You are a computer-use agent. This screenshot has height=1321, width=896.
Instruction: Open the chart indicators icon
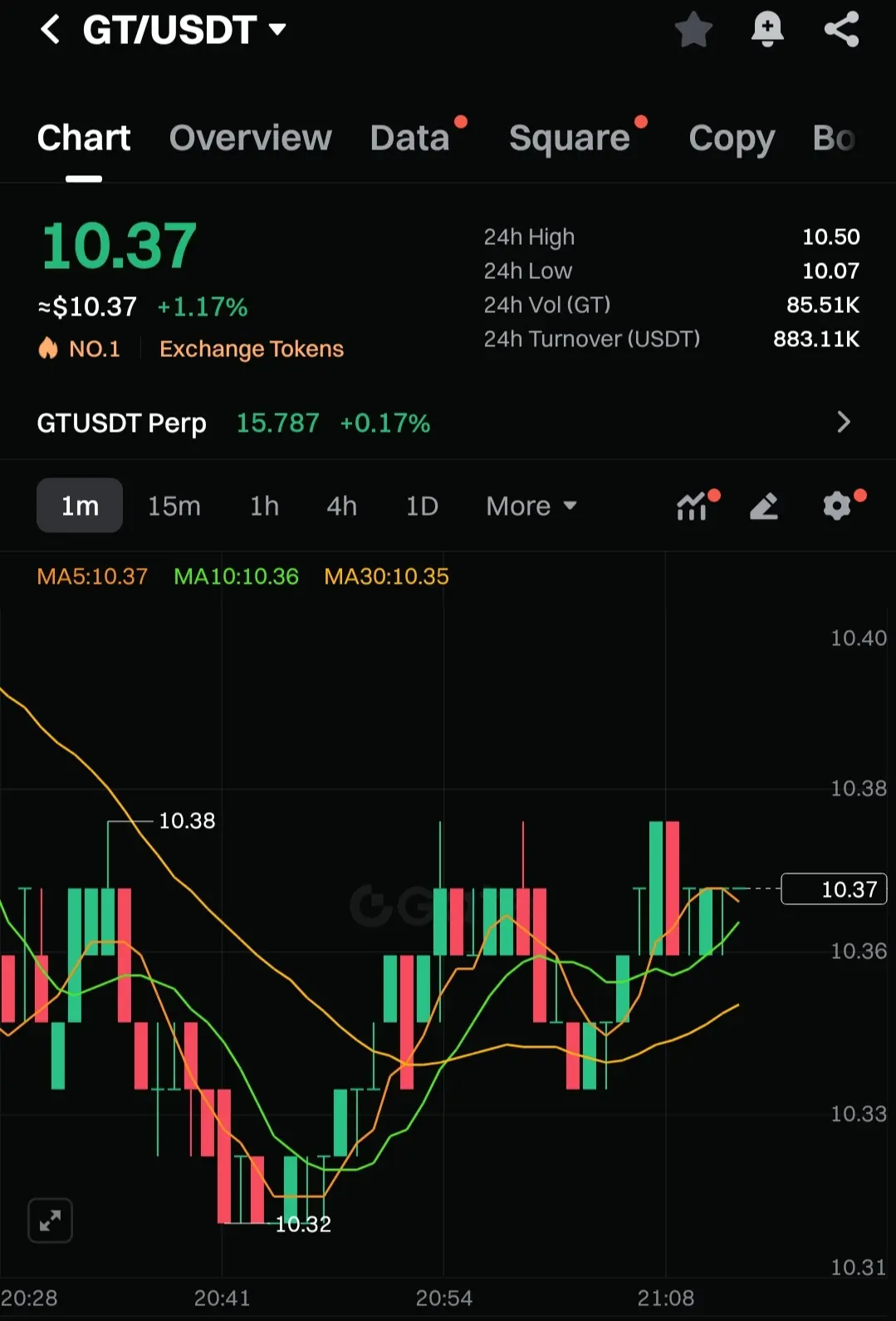pyautogui.click(x=692, y=506)
